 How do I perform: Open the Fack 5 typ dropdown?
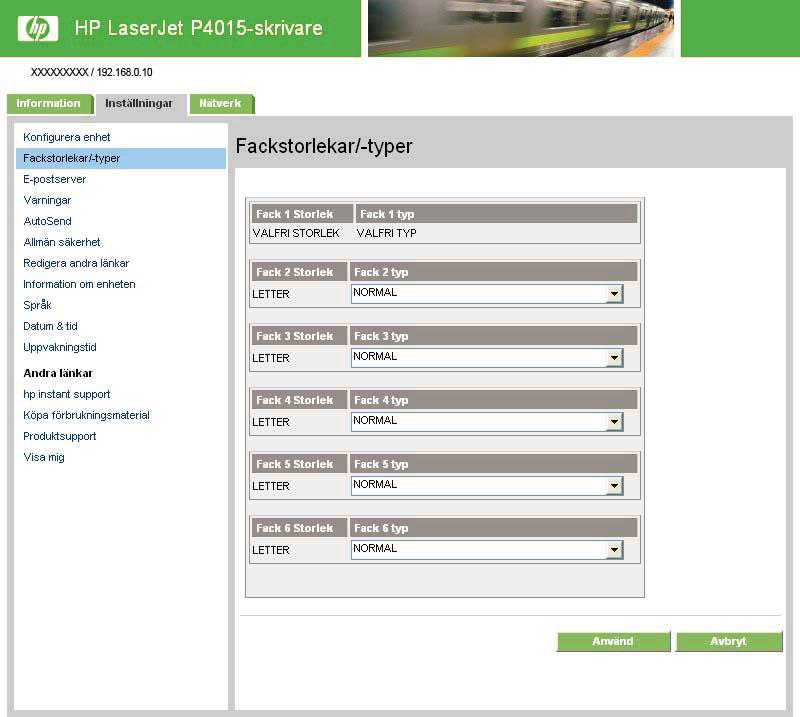tap(487, 485)
